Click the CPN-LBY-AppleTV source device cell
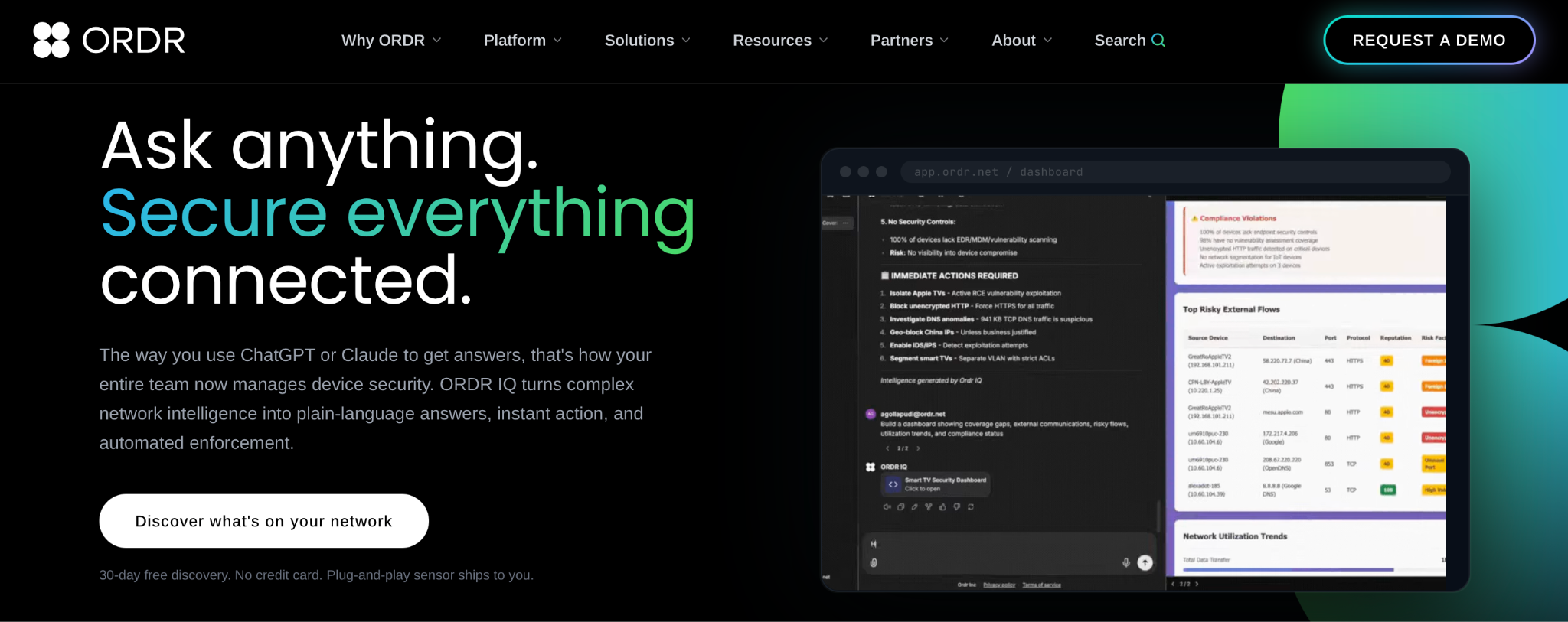Screen dimensions: 1568x622 coord(1210,386)
